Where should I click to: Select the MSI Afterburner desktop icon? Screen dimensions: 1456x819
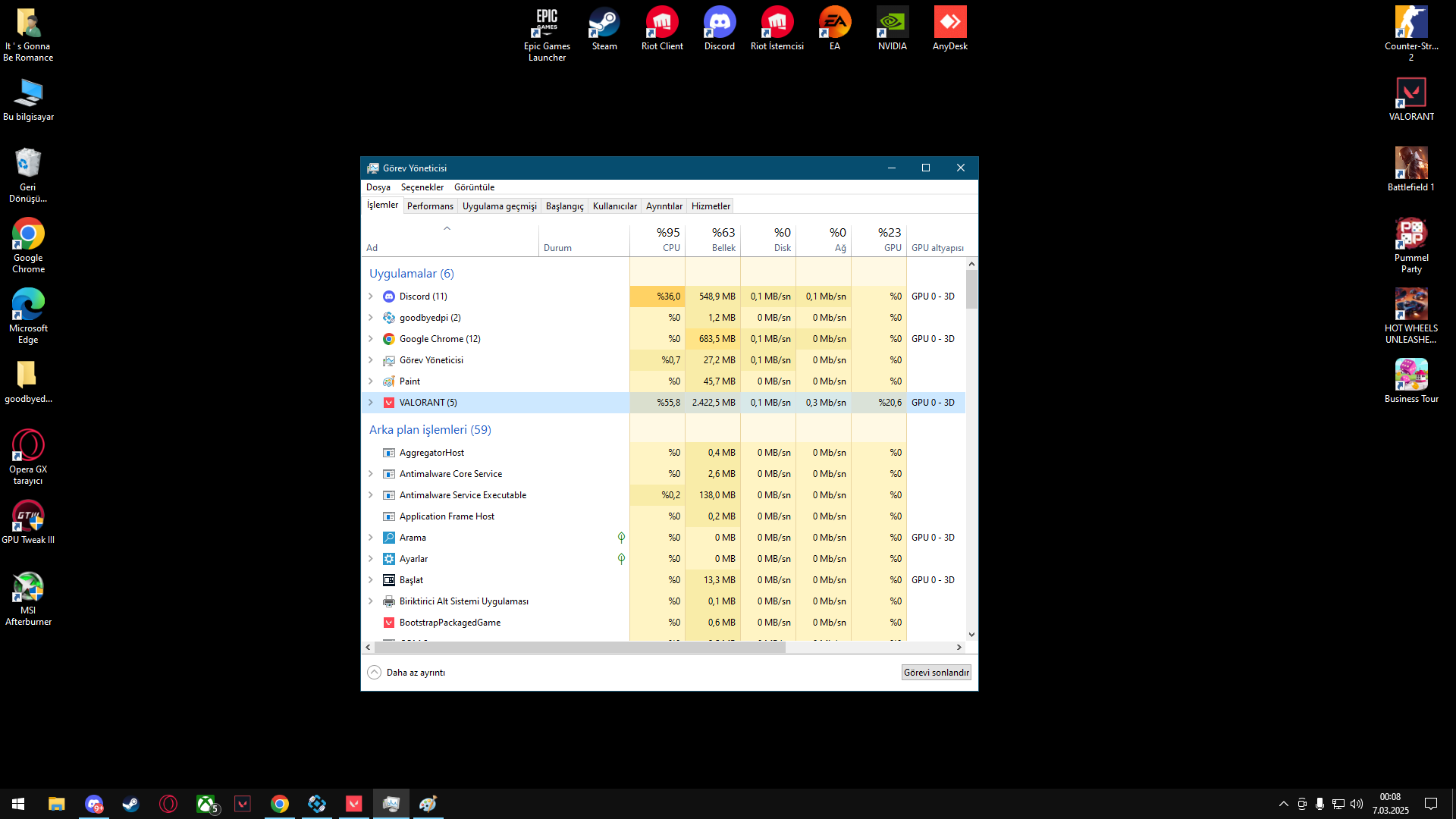click(x=28, y=598)
